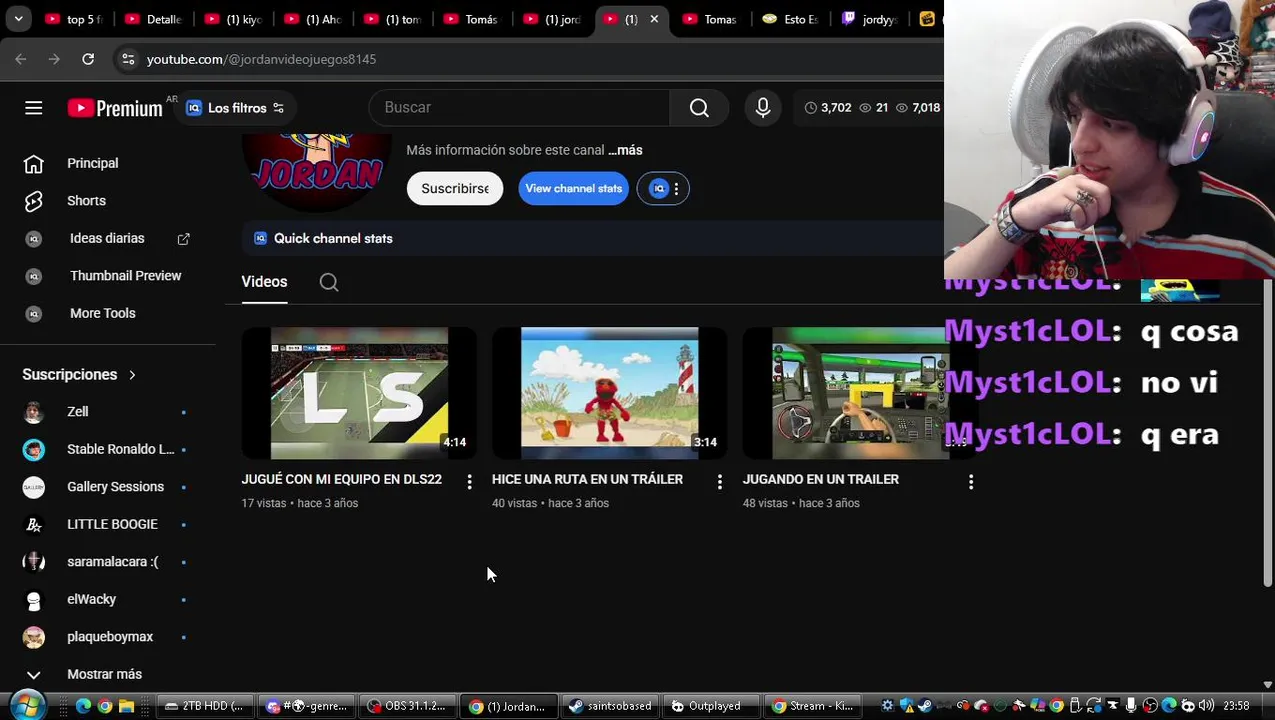Image resolution: width=1275 pixels, height=720 pixels.
Task: Open DLS22 video thumbnail
Action: [359, 393]
